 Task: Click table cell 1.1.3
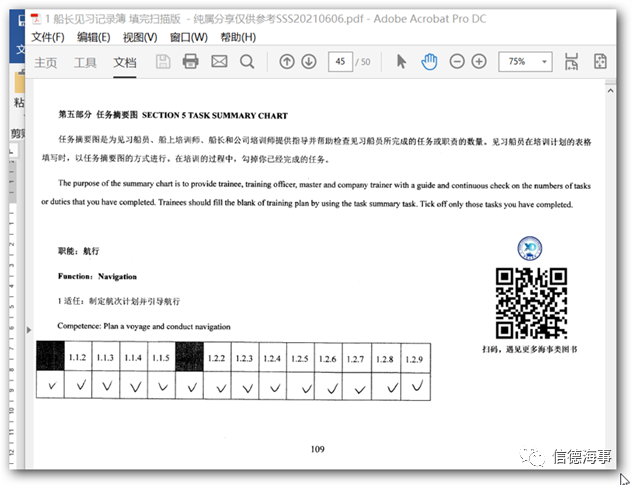point(105,357)
